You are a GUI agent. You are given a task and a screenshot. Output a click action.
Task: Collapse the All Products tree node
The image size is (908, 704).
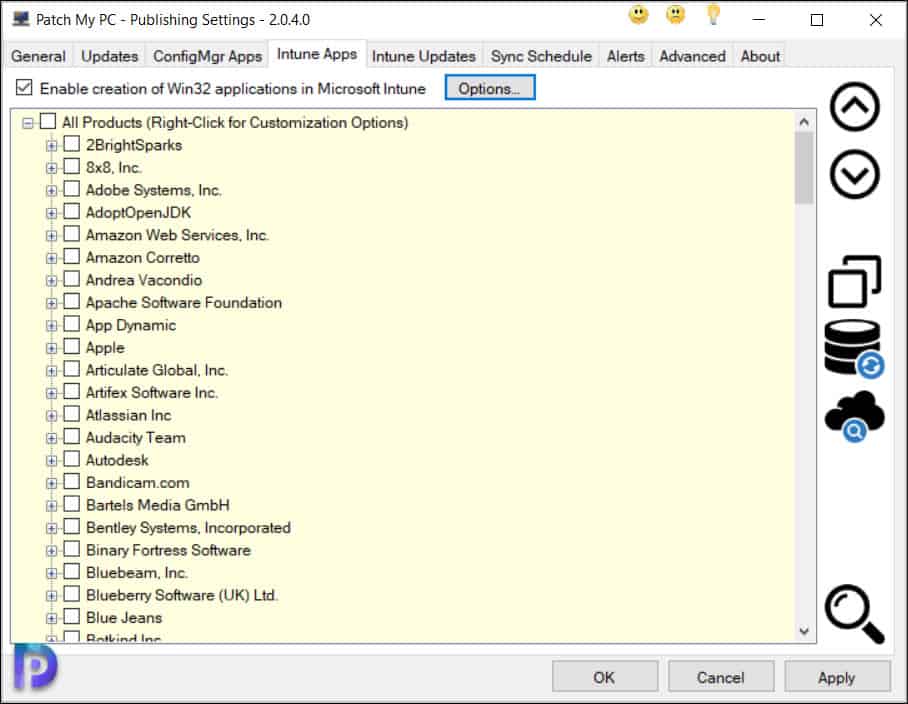27,123
